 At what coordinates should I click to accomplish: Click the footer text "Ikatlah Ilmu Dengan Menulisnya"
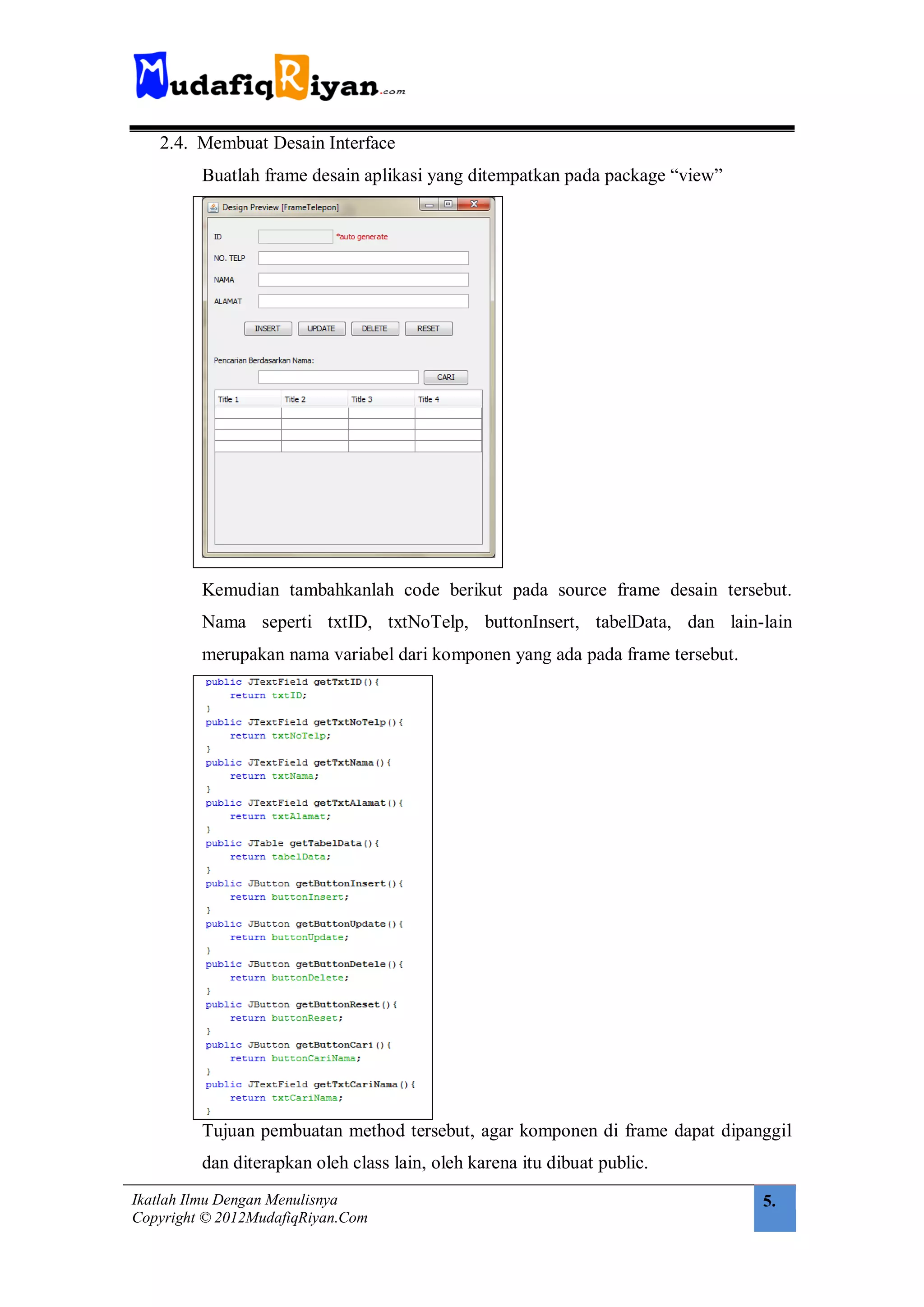tap(235, 1200)
